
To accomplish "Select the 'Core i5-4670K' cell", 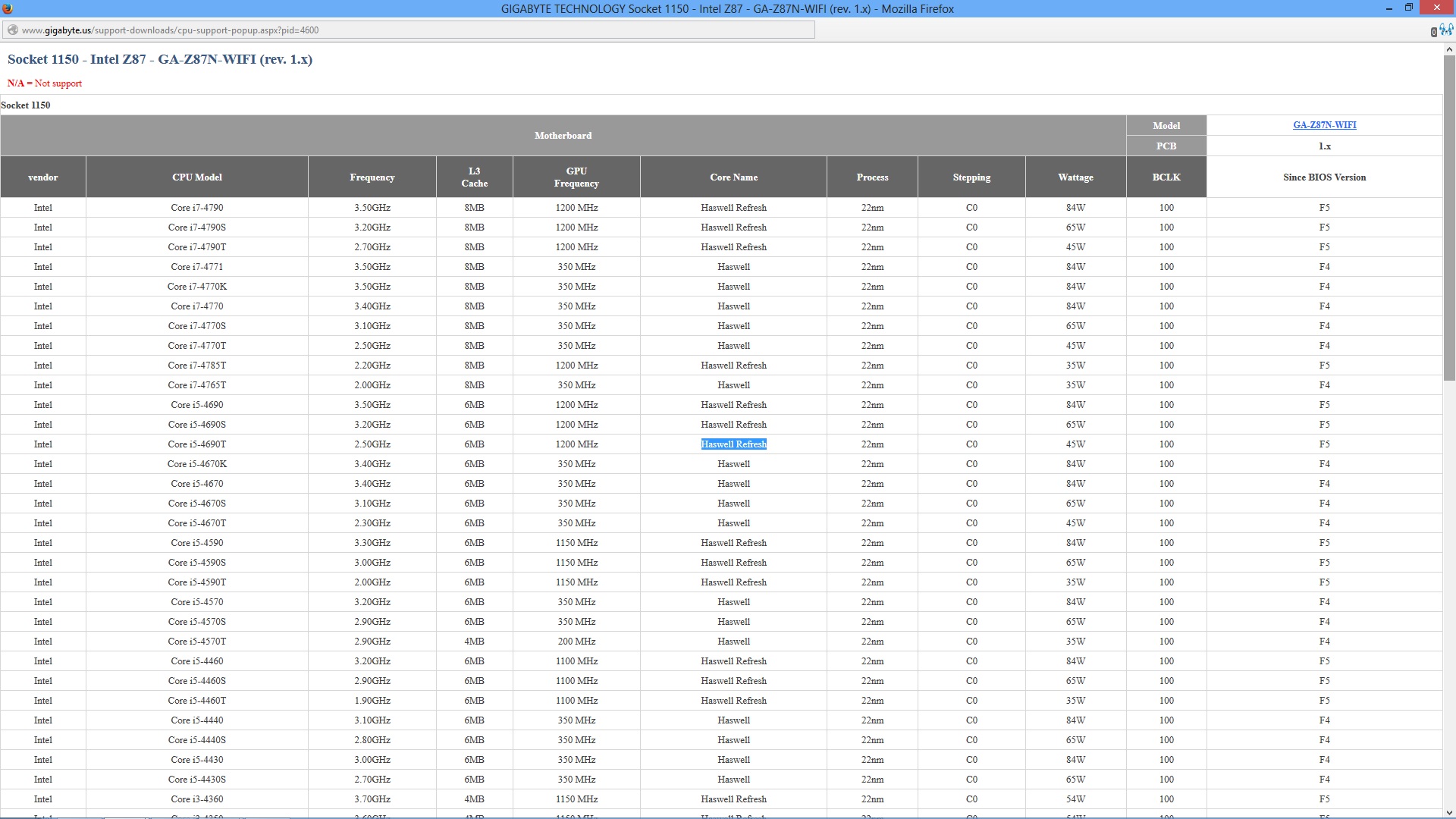I will click(197, 464).
